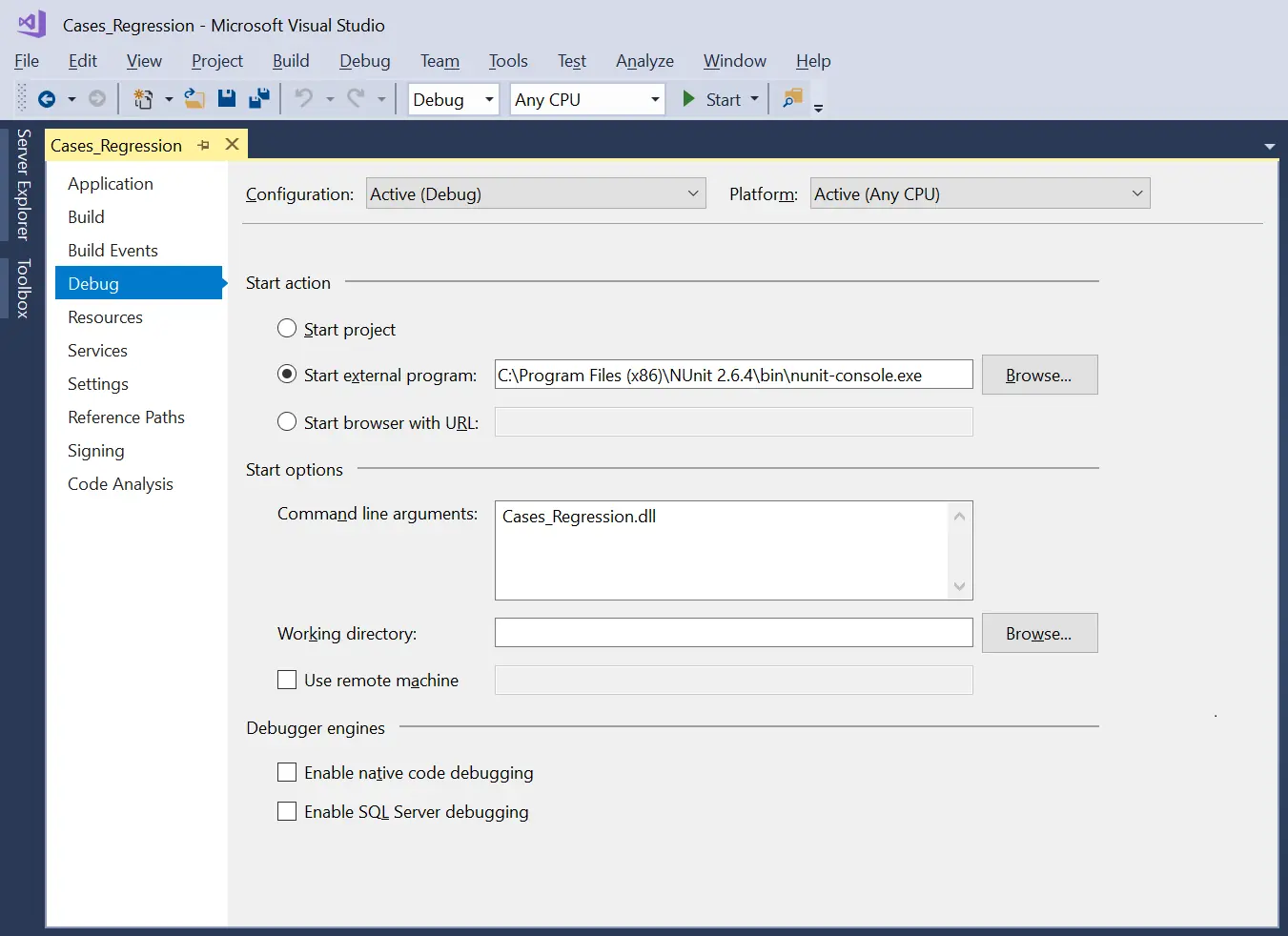
Task: Click the Undo toolbar icon
Action: tap(304, 98)
